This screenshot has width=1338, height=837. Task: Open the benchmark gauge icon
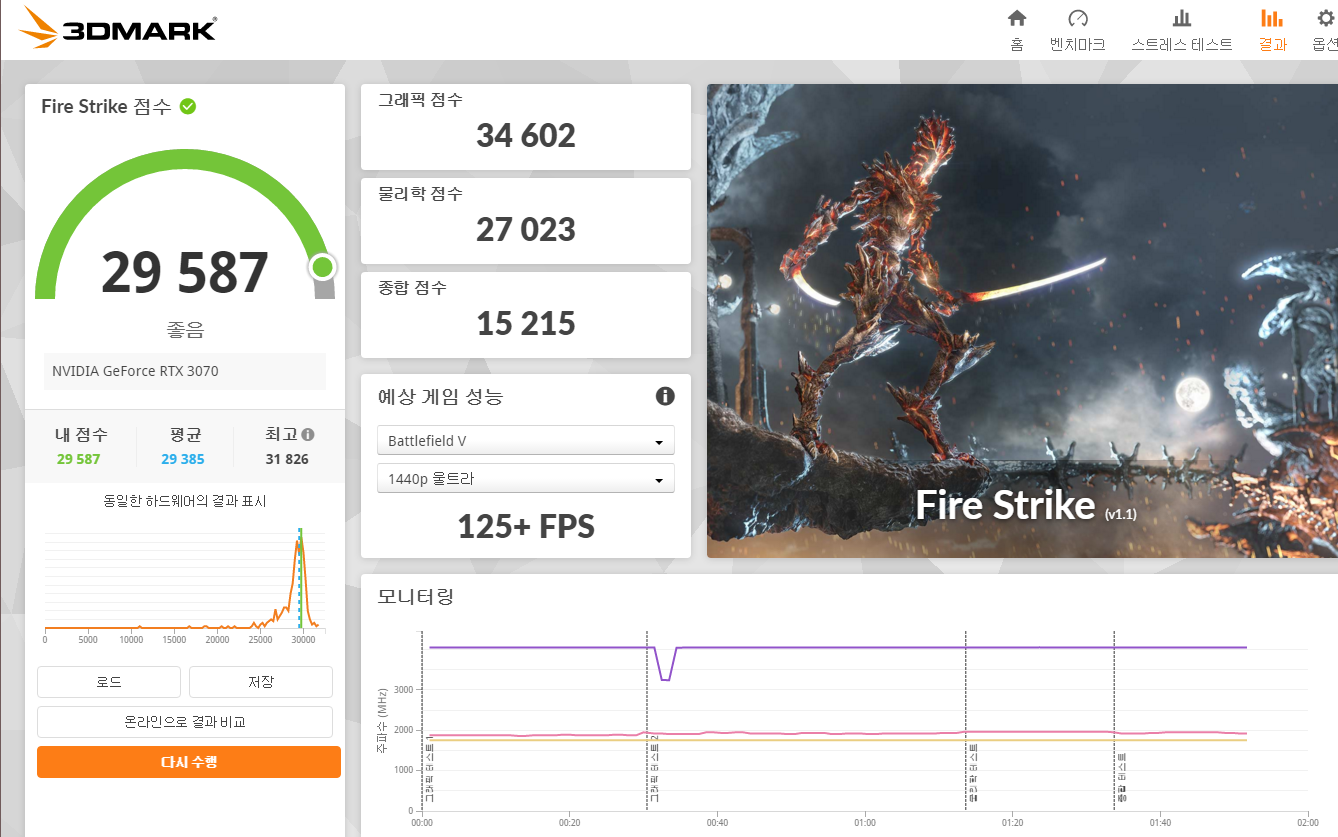click(x=1077, y=18)
